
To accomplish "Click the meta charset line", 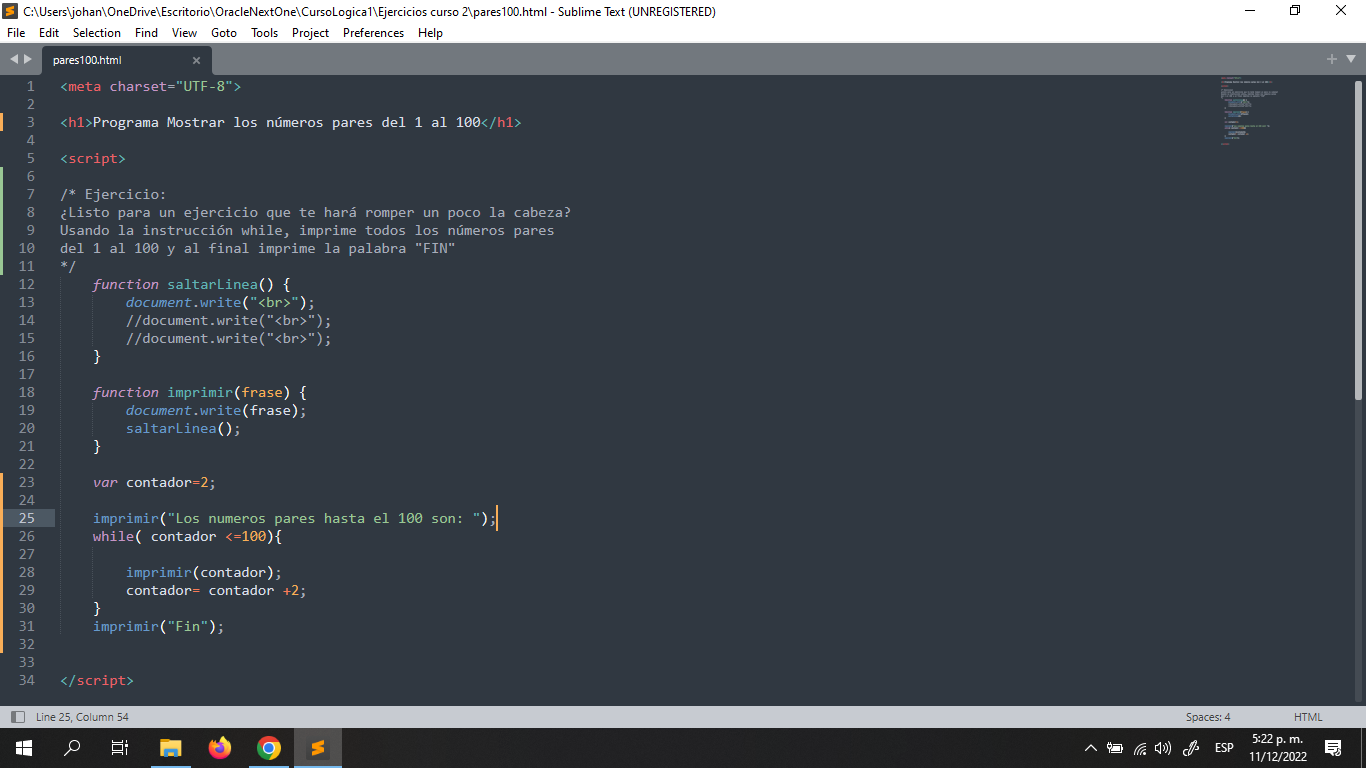I will tap(150, 86).
